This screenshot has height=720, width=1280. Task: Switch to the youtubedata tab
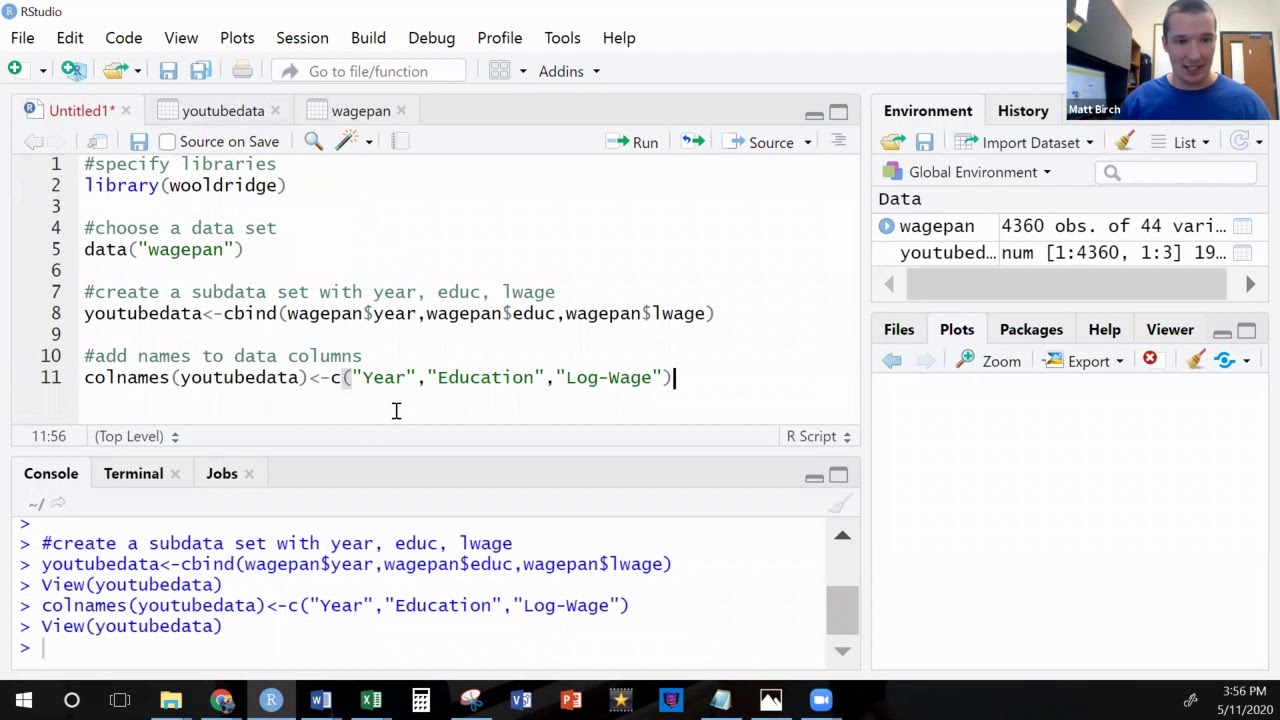click(x=223, y=111)
